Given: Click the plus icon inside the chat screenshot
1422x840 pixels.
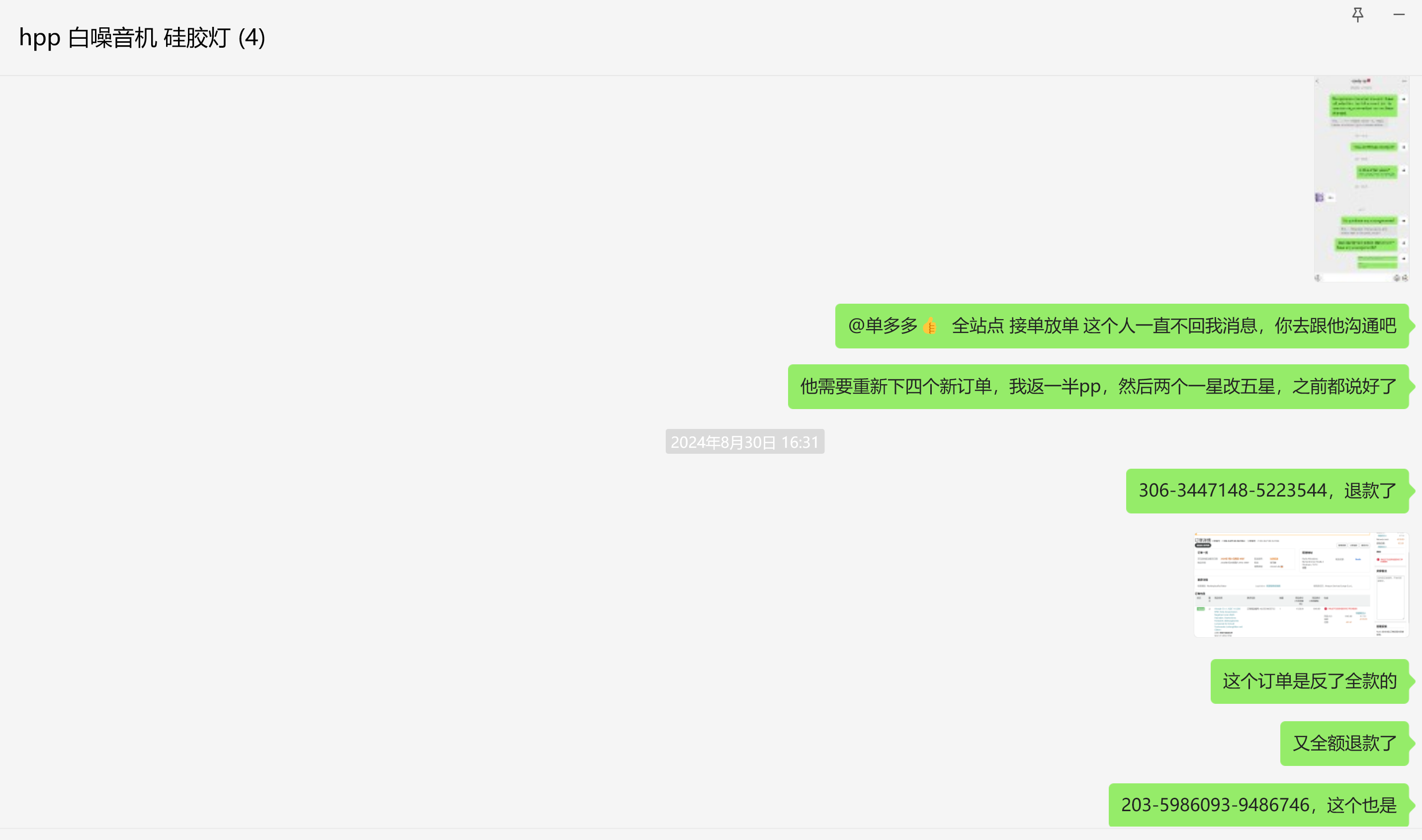Looking at the screenshot, I should pos(1404,274).
